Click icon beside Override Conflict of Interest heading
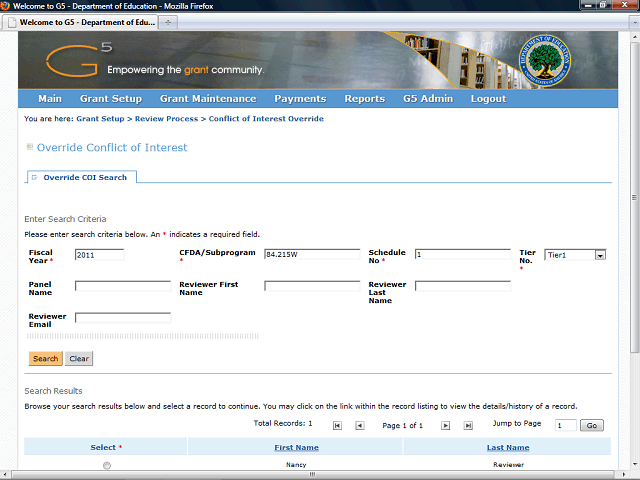 pyautogui.click(x=29, y=148)
